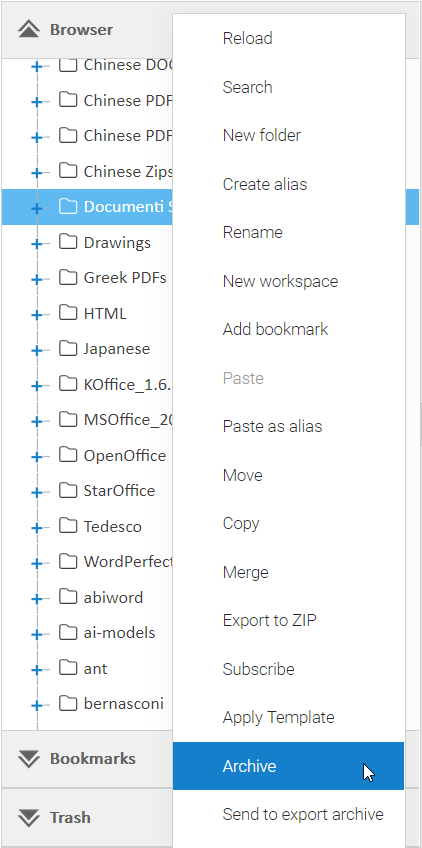
Task: Expand the OpenOffice tree node
Action: (x=37, y=457)
